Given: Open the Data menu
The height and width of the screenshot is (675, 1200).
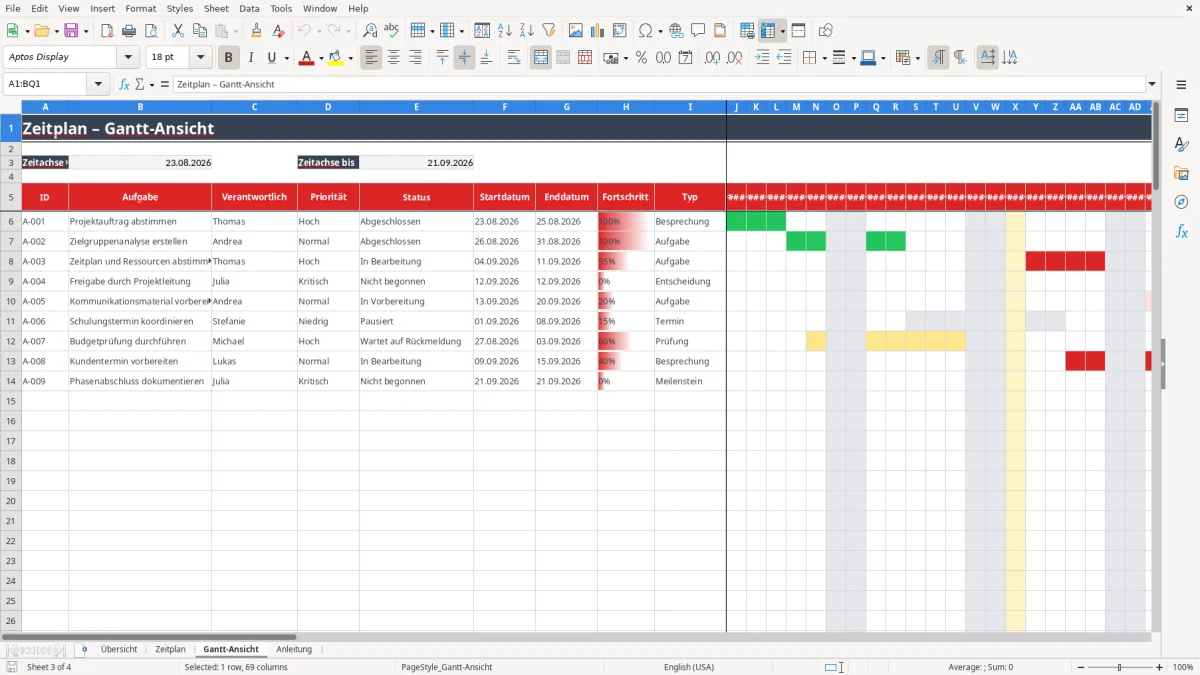Looking at the screenshot, I should 249,8.
